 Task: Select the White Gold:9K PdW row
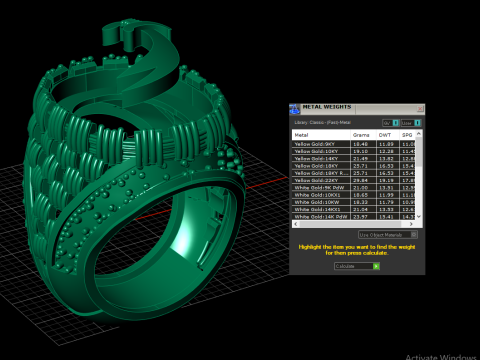pos(354,188)
